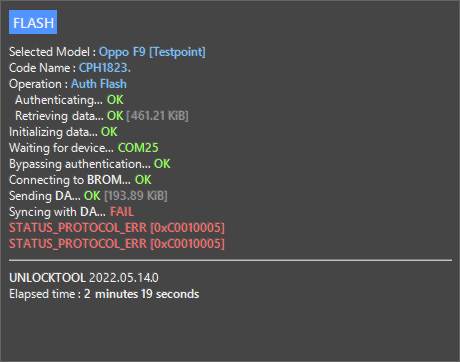Click the Initializing data OK line

63,132
